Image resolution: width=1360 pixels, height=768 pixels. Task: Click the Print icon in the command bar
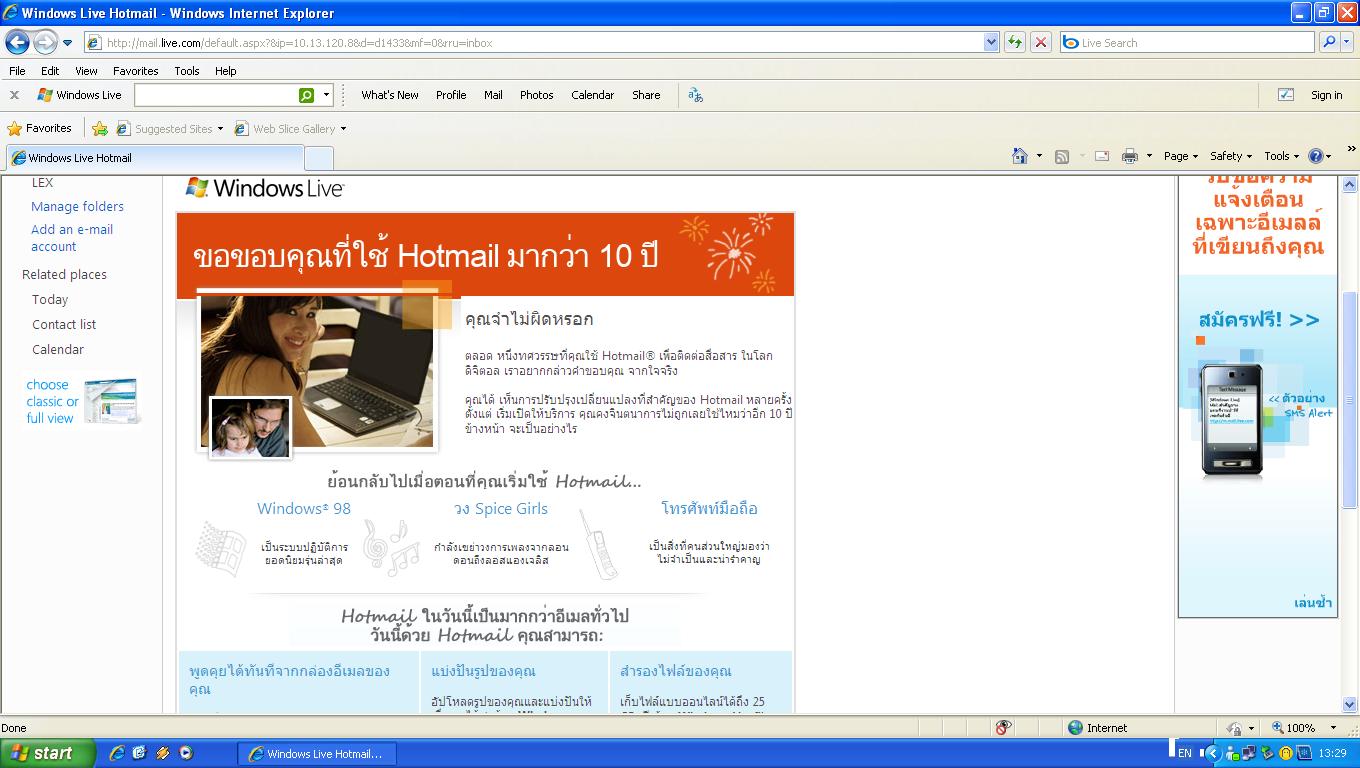click(x=1130, y=156)
